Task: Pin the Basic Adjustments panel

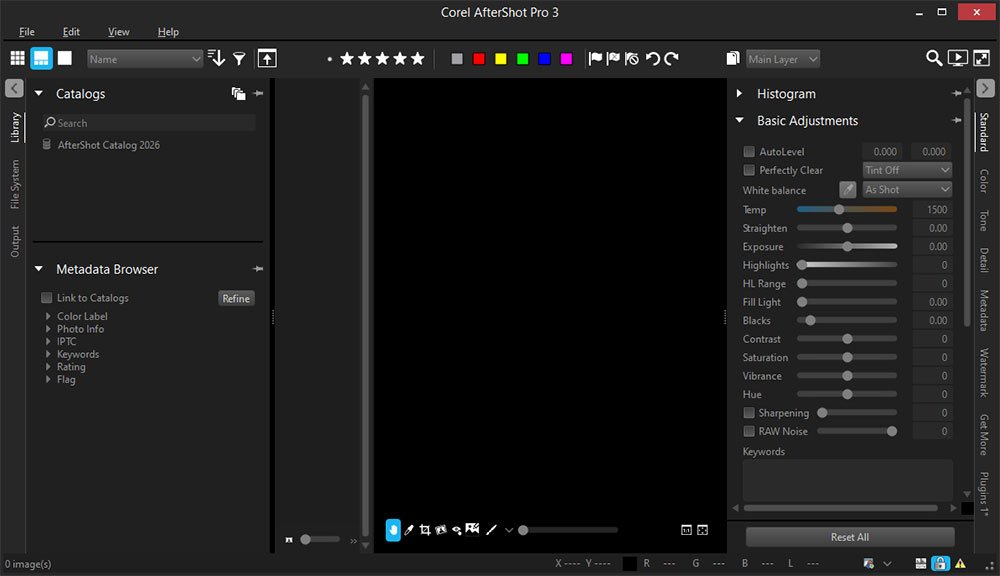Action: (x=957, y=121)
